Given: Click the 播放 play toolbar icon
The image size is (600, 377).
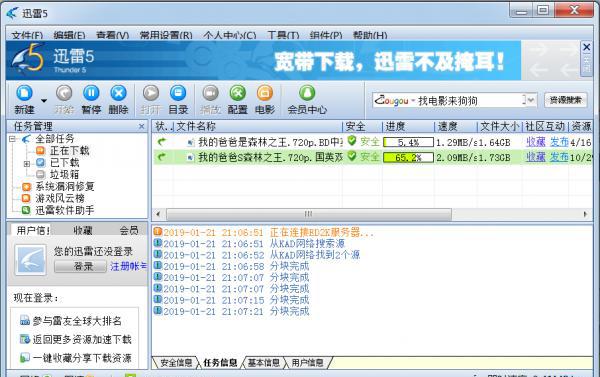Looking at the screenshot, I should (x=210, y=93).
